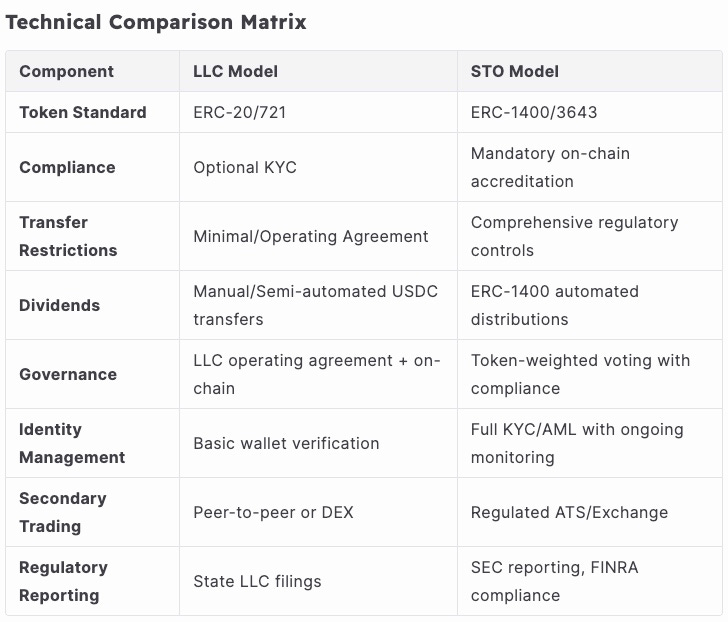
Task: Select the Compliance row label
Action: (67, 167)
